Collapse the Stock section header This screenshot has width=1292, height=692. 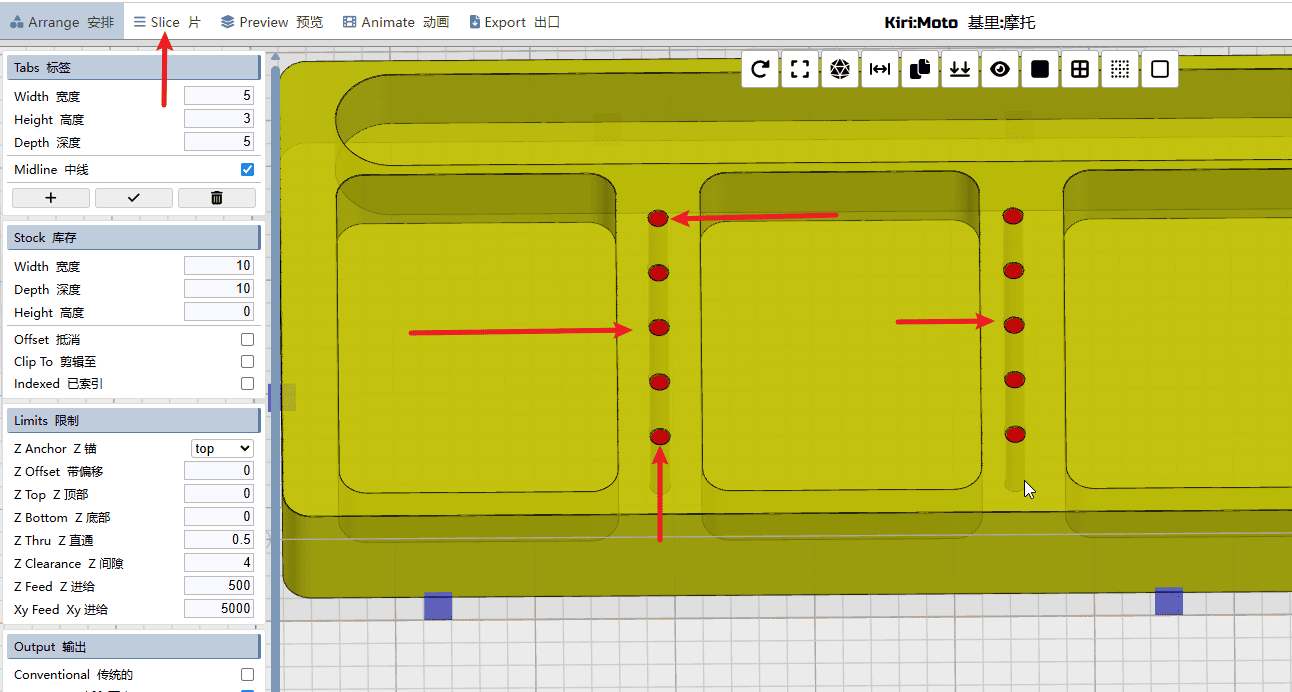coord(134,238)
